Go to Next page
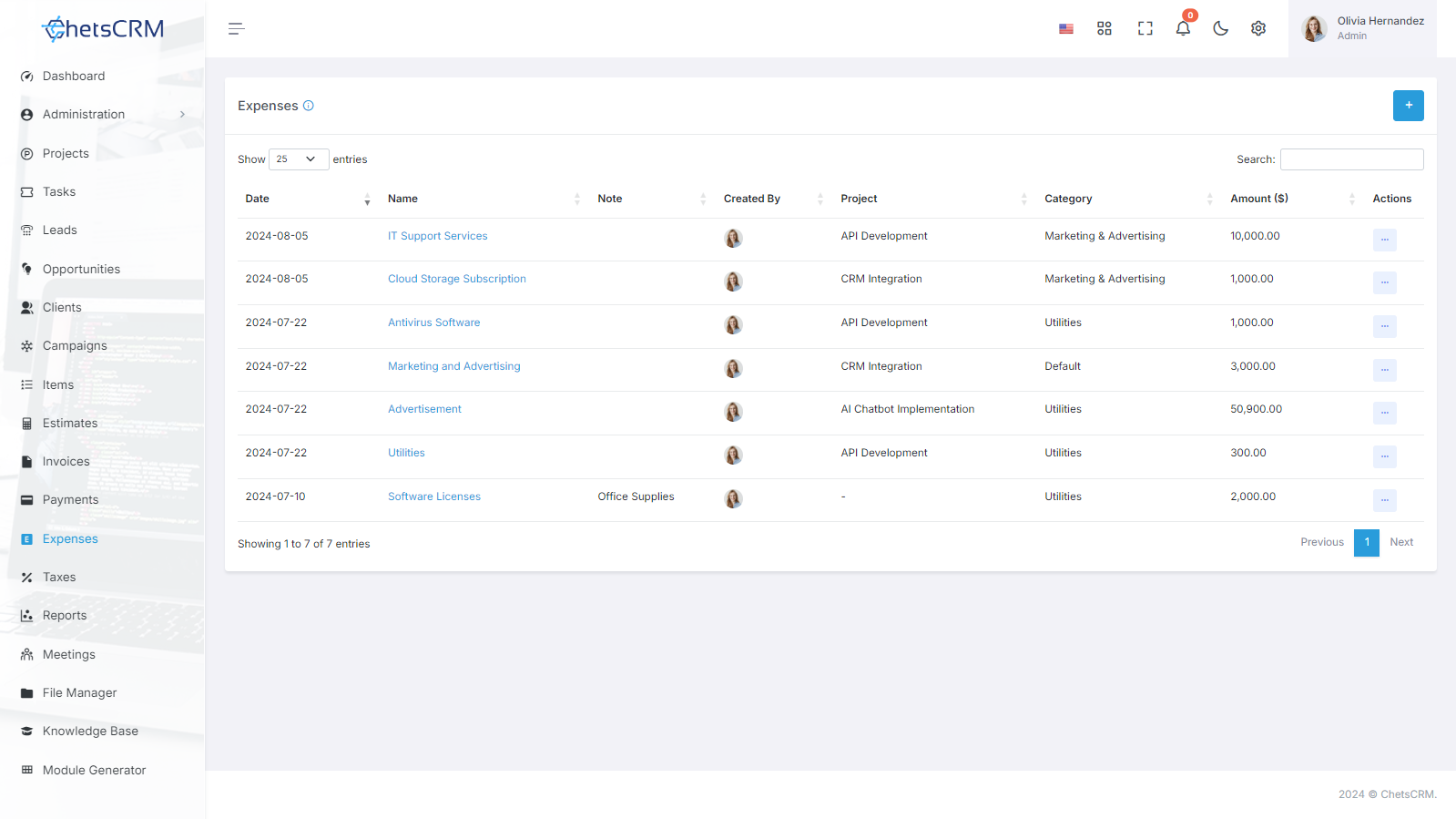The width and height of the screenshot is (1456, 819). [1401, 542]
